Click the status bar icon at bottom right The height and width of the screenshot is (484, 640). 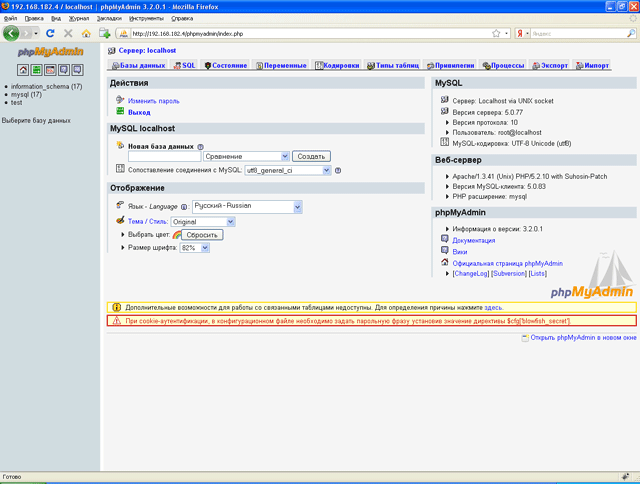625,477
